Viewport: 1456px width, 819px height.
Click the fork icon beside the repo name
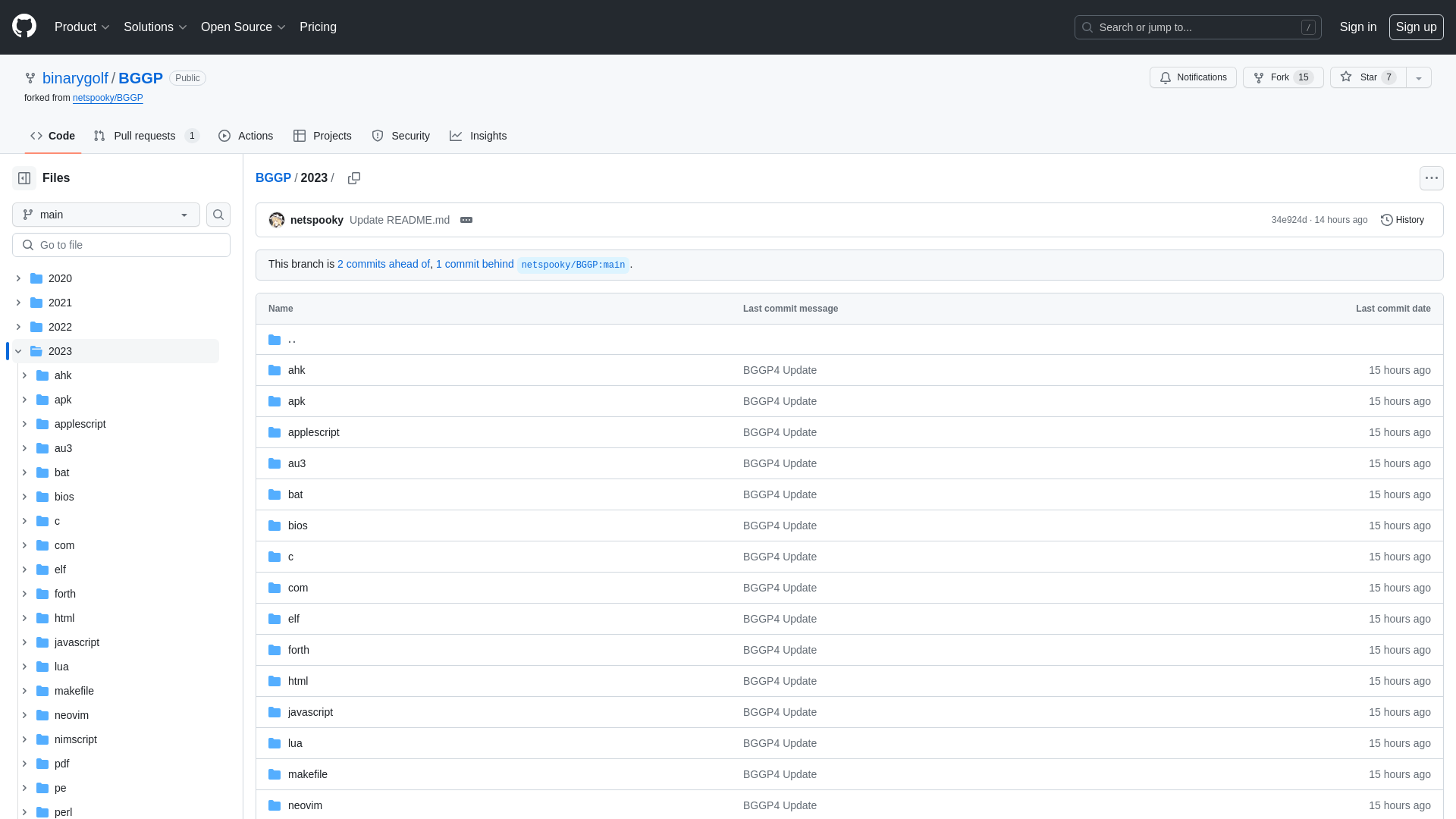[x=30, y=78]
